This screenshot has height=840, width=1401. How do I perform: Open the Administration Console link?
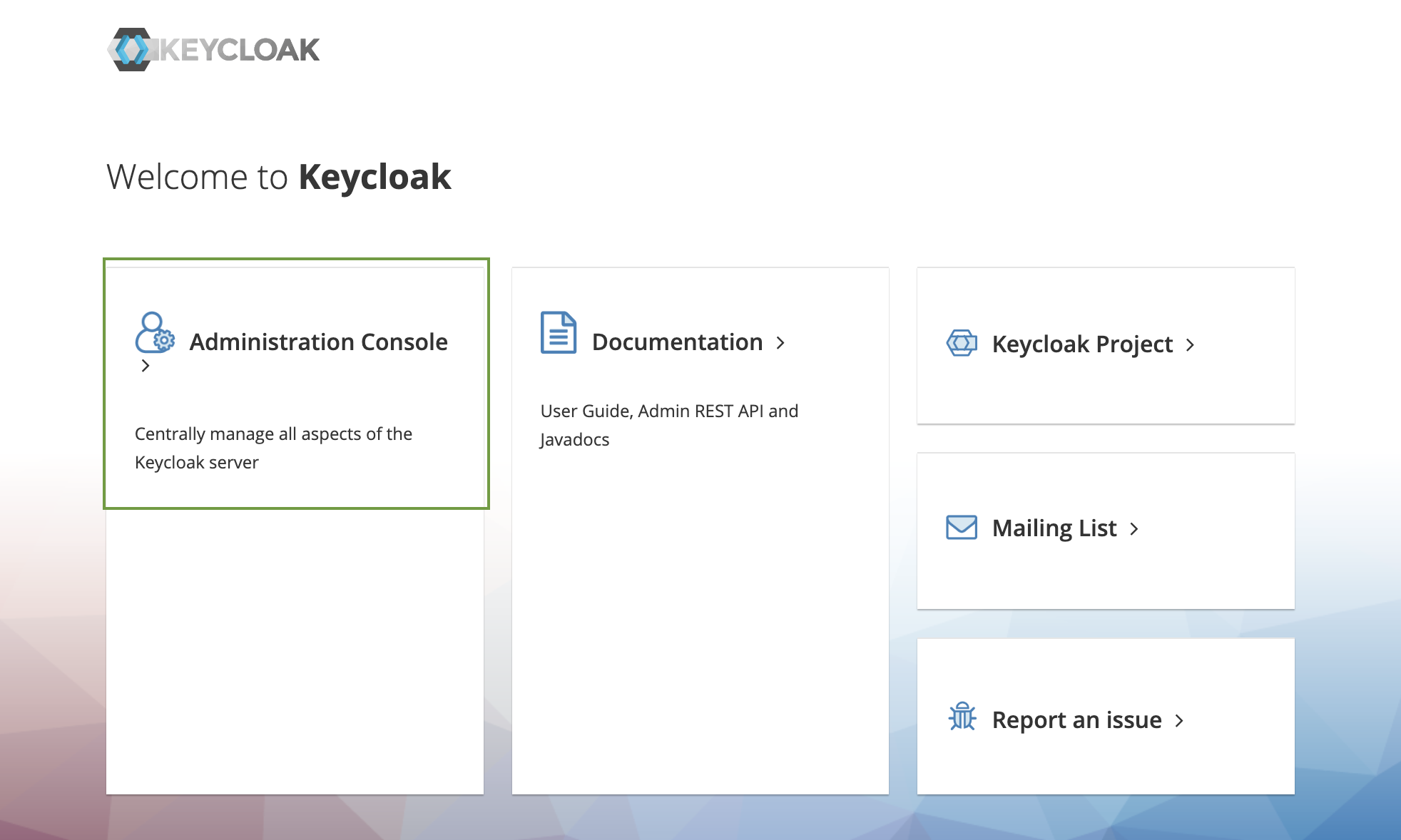(318, 342)
